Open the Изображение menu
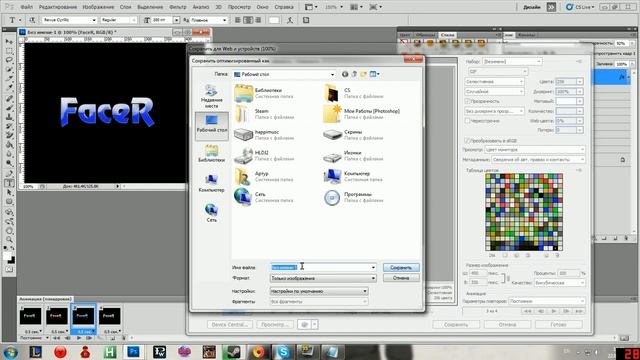The image size is (640, 360). (x=98, y=7)
